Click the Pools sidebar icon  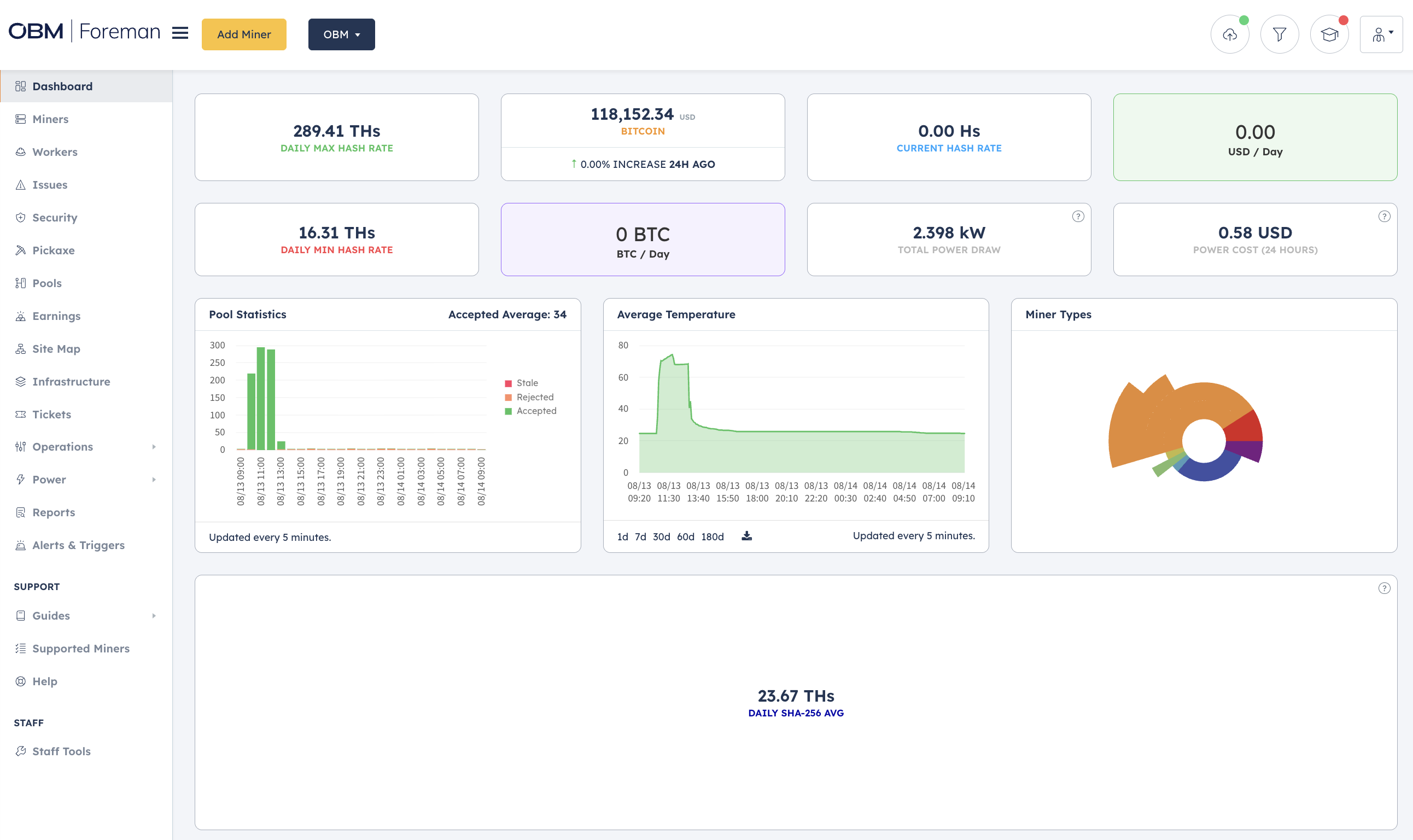pos(20,283)
